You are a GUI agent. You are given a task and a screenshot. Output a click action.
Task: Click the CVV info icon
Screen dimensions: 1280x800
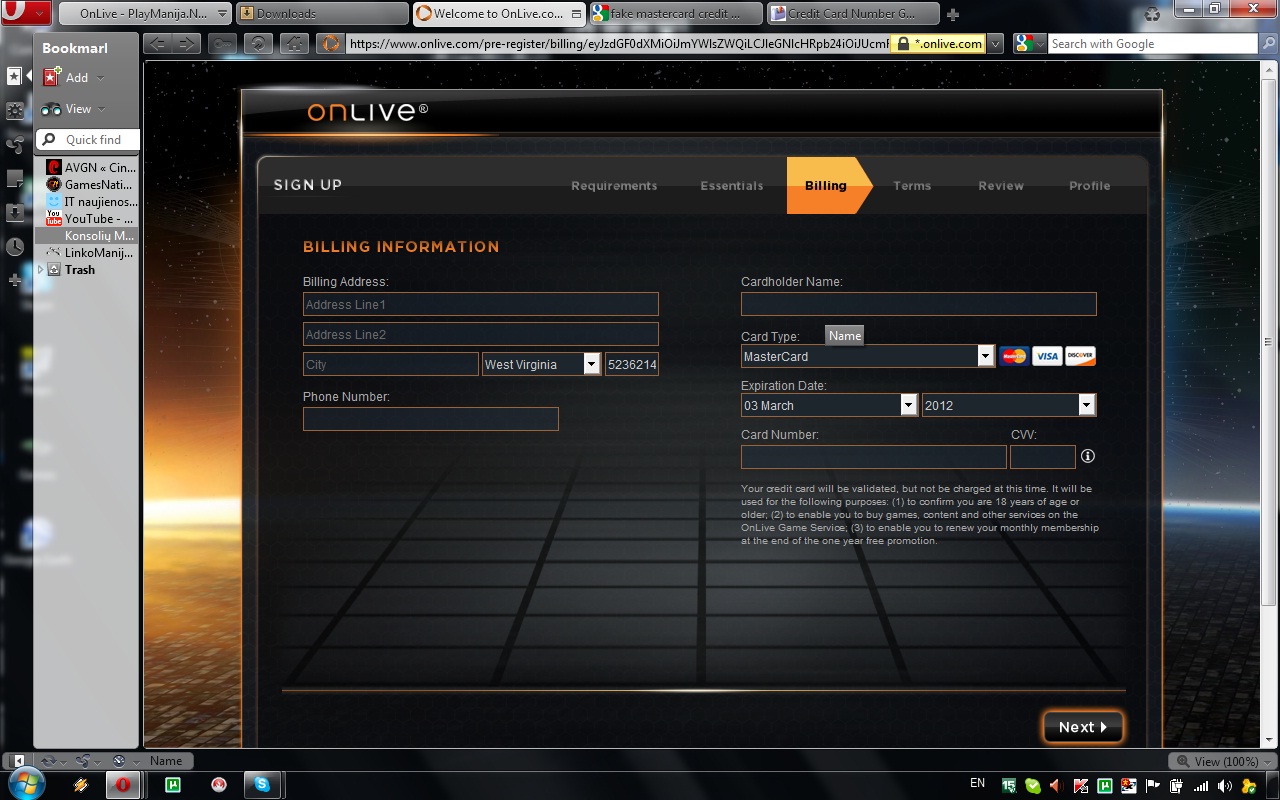tap(1088, 456)
